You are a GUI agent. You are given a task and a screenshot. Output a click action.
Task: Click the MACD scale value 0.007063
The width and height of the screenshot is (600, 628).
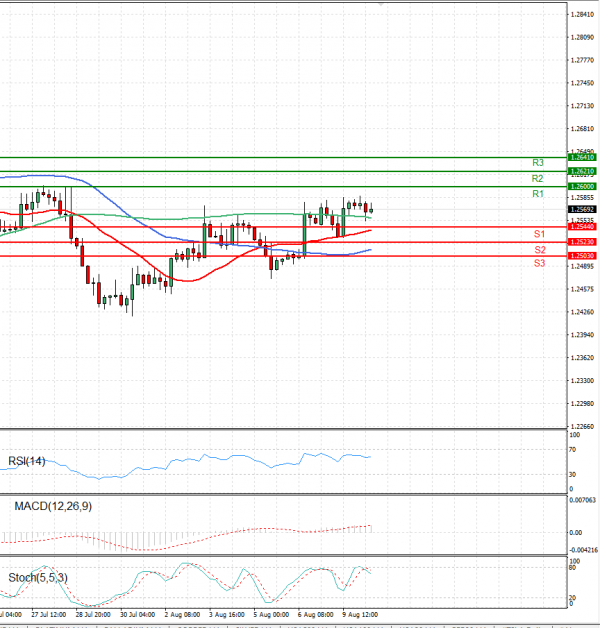point(582,500)
